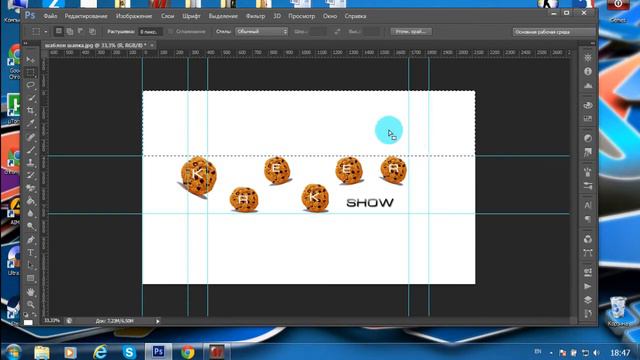
Task: Select the Rectangle shape tool
Action: [x=31, y=278]
